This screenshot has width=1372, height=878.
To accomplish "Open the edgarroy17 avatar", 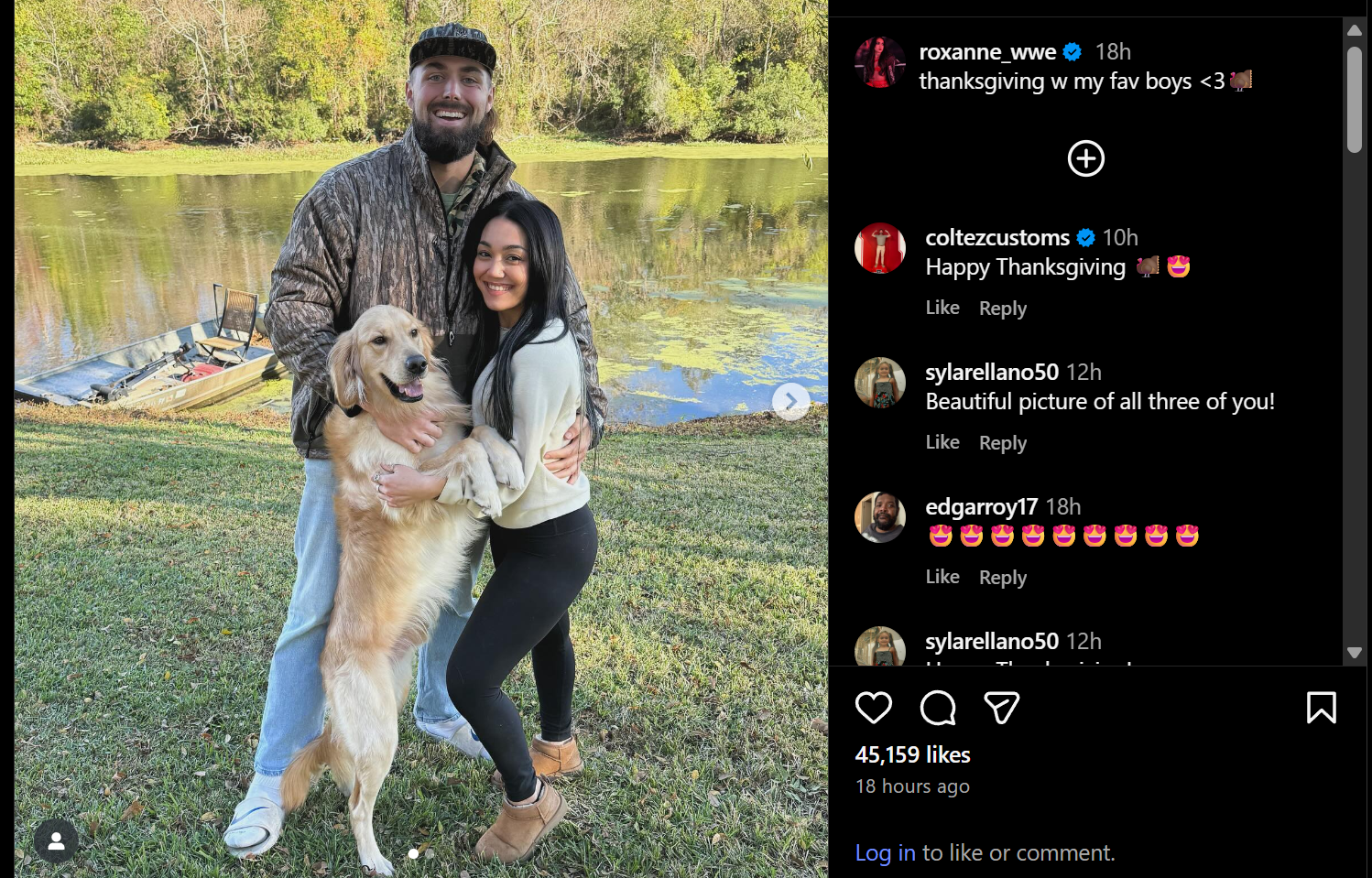I will [880, 517].
